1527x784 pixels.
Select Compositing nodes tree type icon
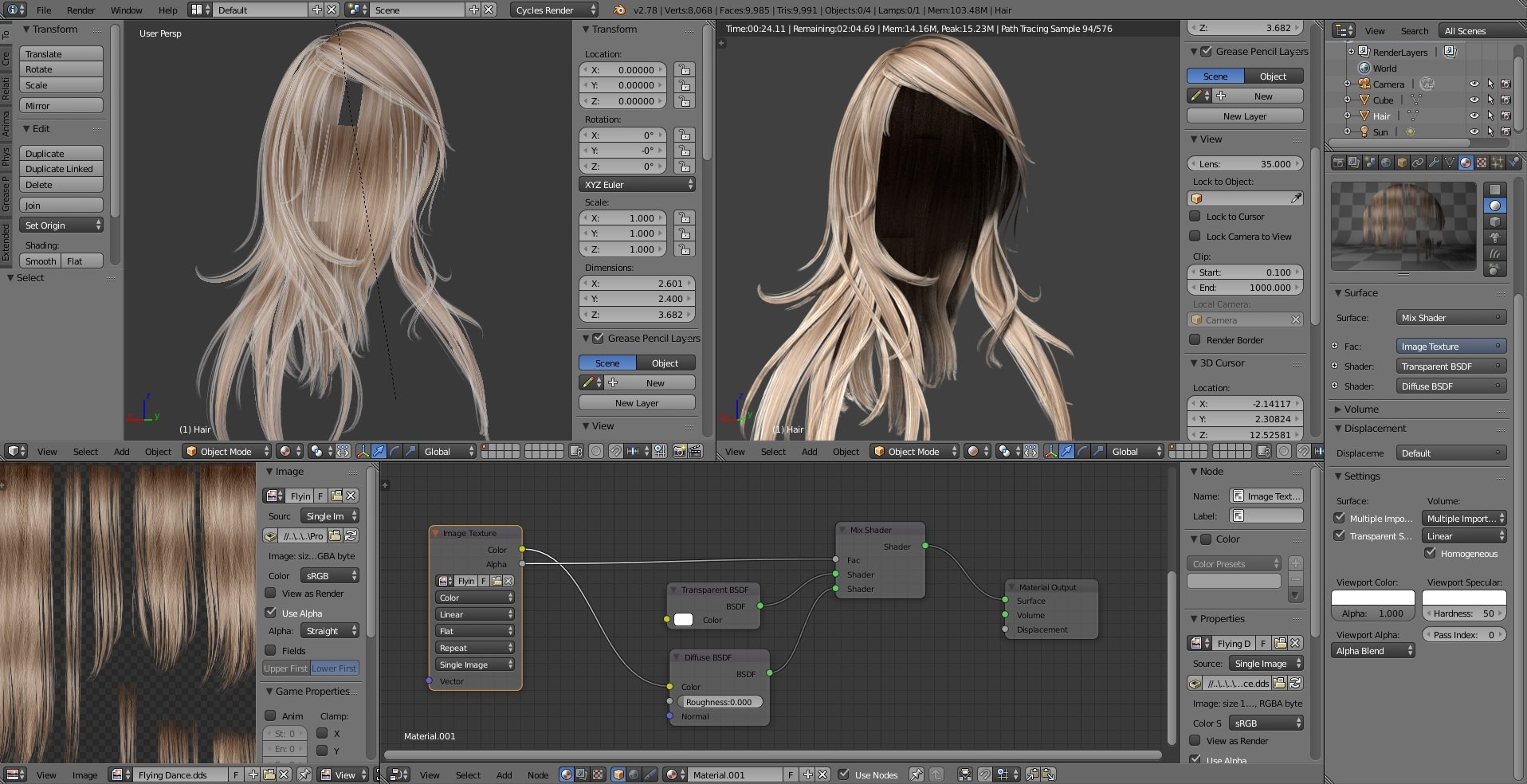coord(582,774)
